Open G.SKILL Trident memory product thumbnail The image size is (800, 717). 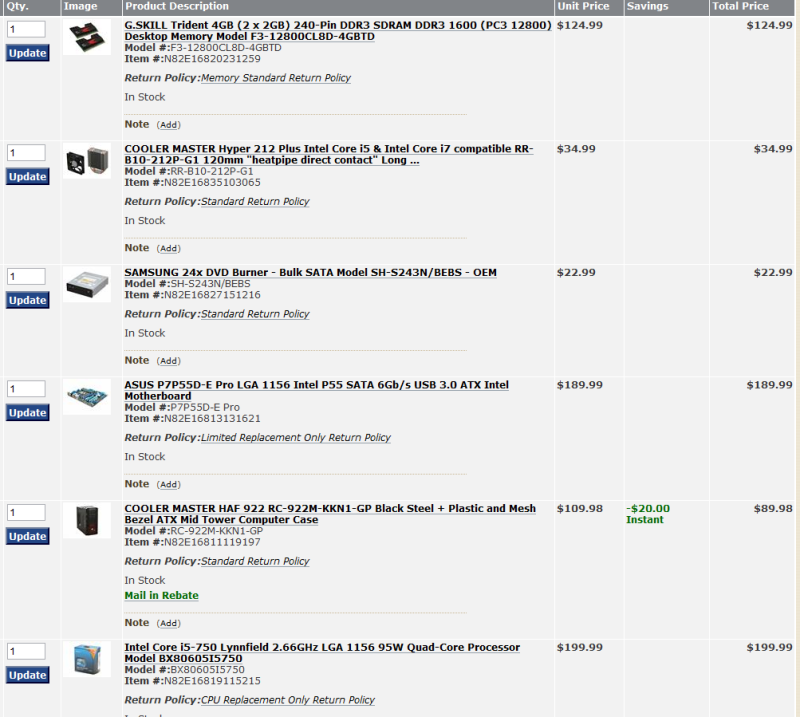87,37
